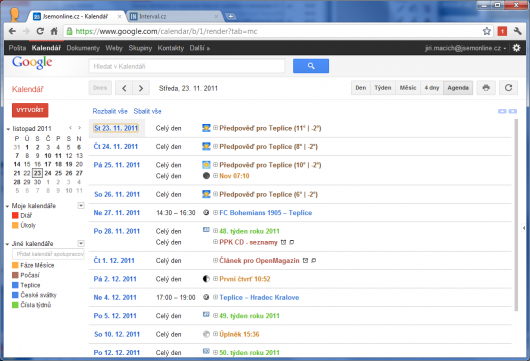
Task: Click reminder icon next to PPK CD - seznamy
Action: (284, 242)
